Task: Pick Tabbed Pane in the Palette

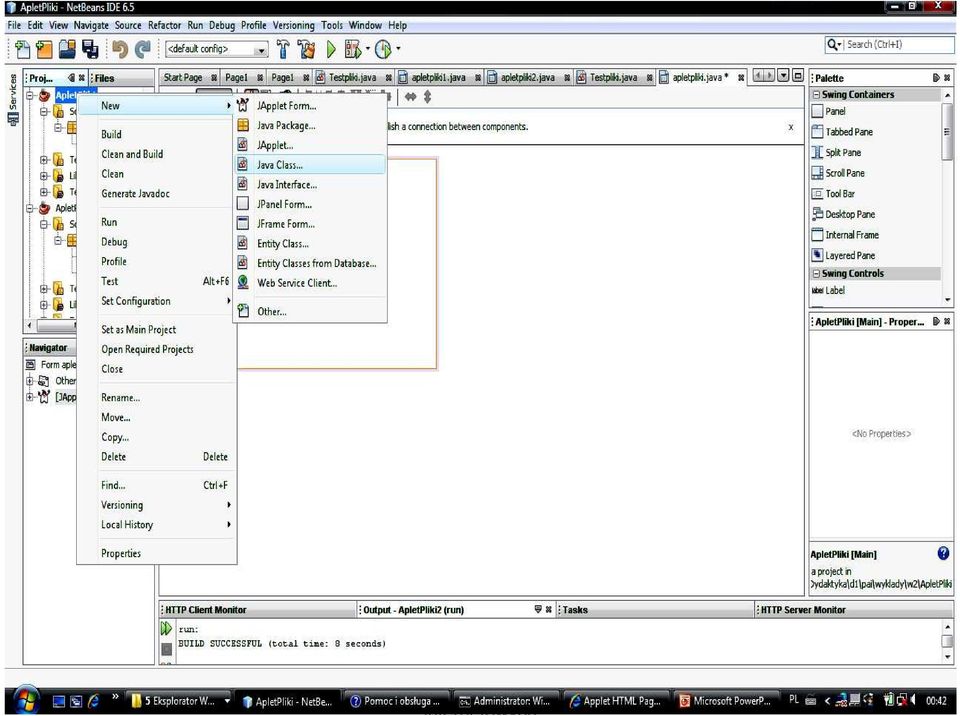Action: 842,132
